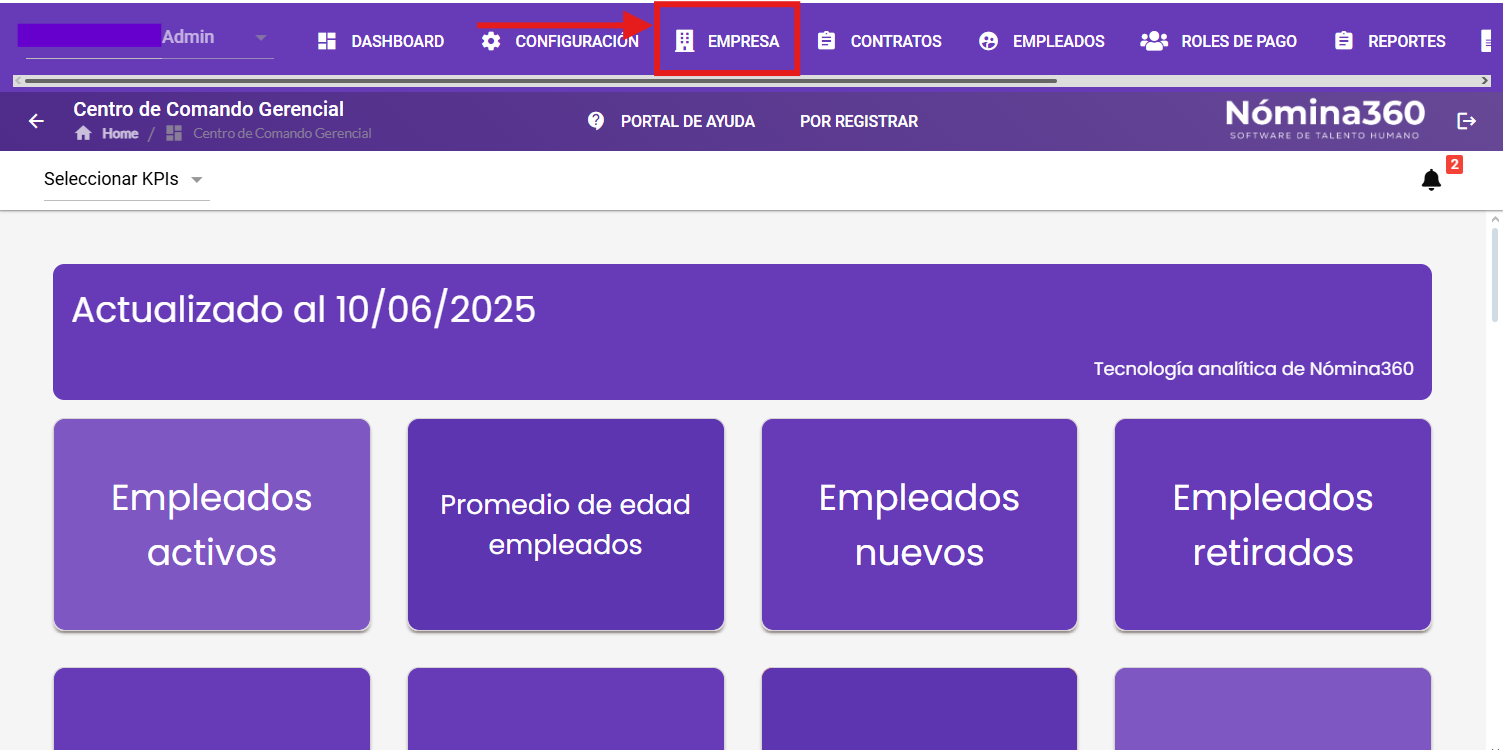Screen dimensions: 1503x750
Task: Open the Promedio de edad empleados card
Action: (x=566, y=525)
